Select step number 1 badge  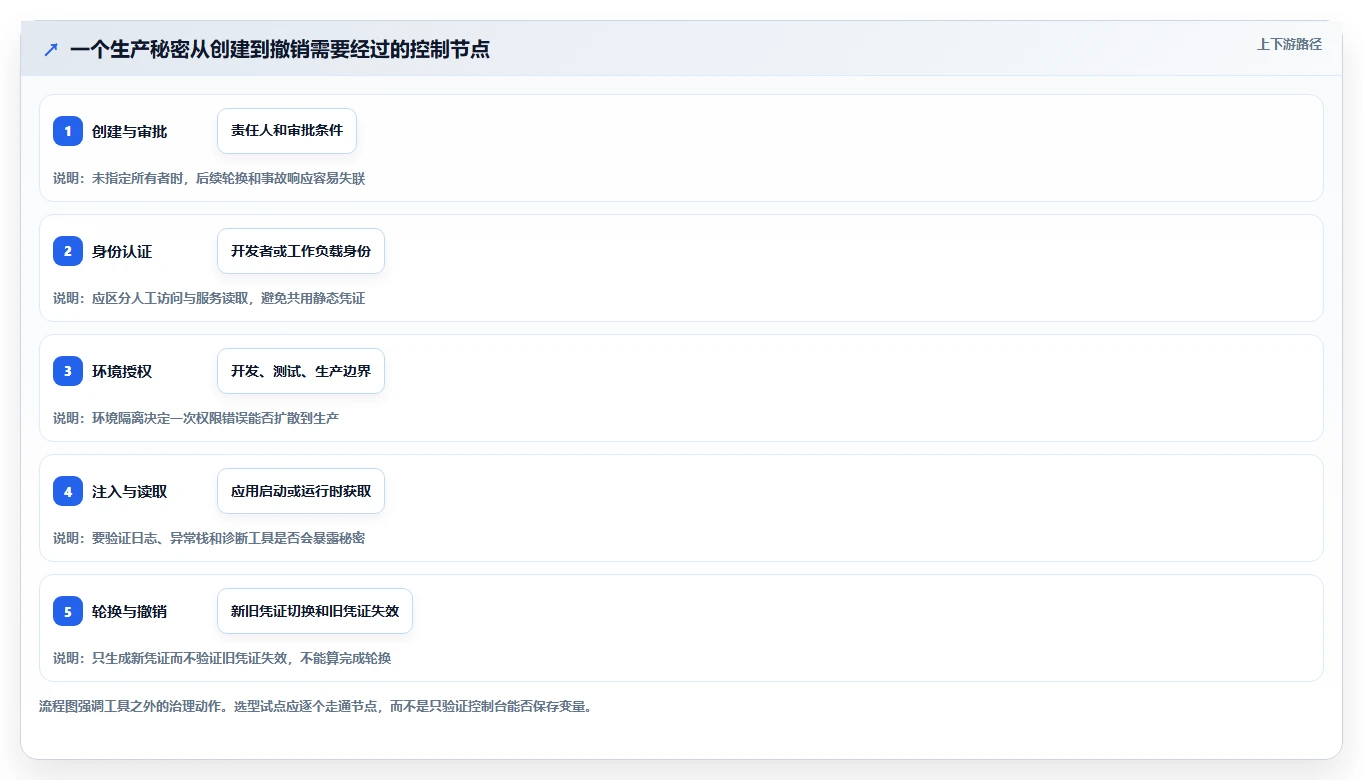click(68, 131)
